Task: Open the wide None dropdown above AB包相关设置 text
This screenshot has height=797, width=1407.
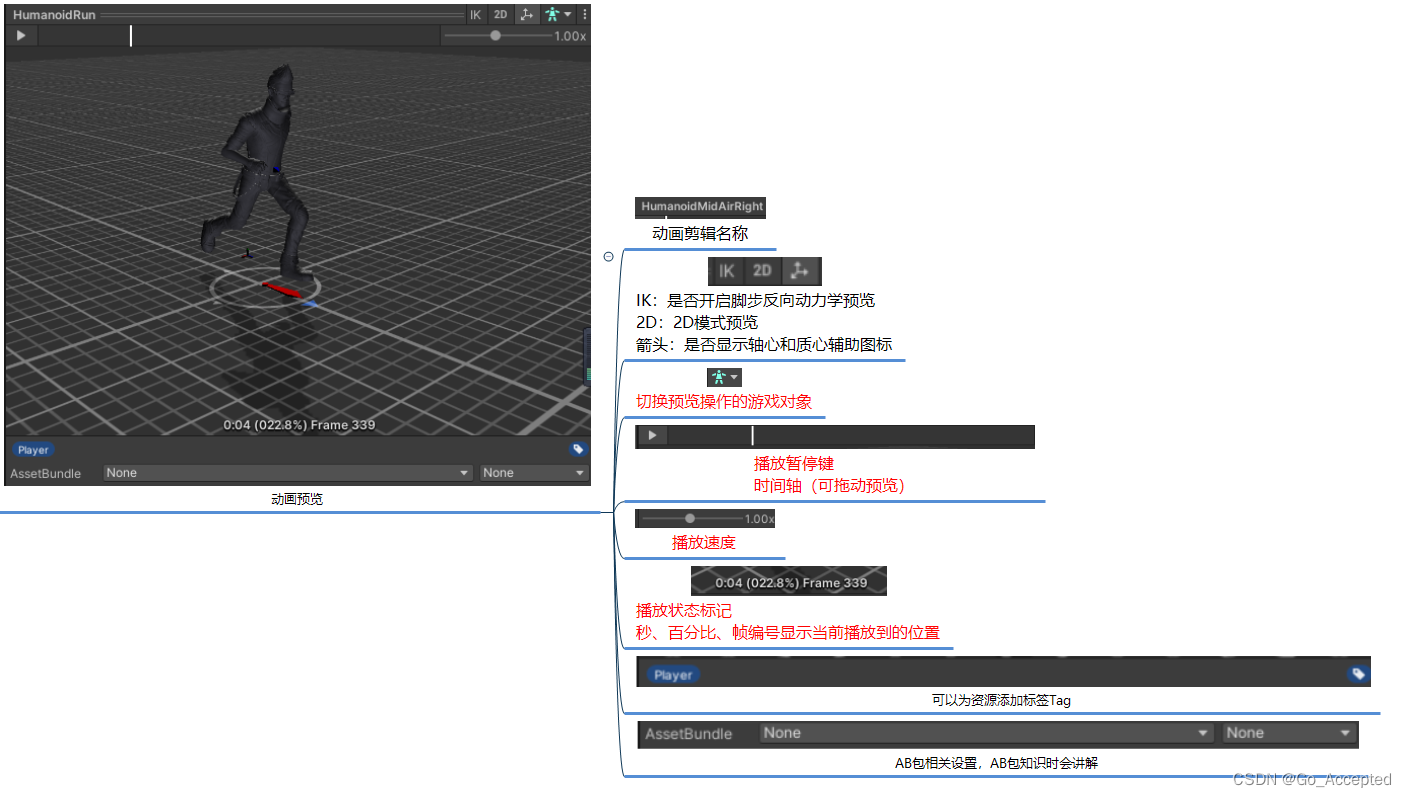Action: 987,733
